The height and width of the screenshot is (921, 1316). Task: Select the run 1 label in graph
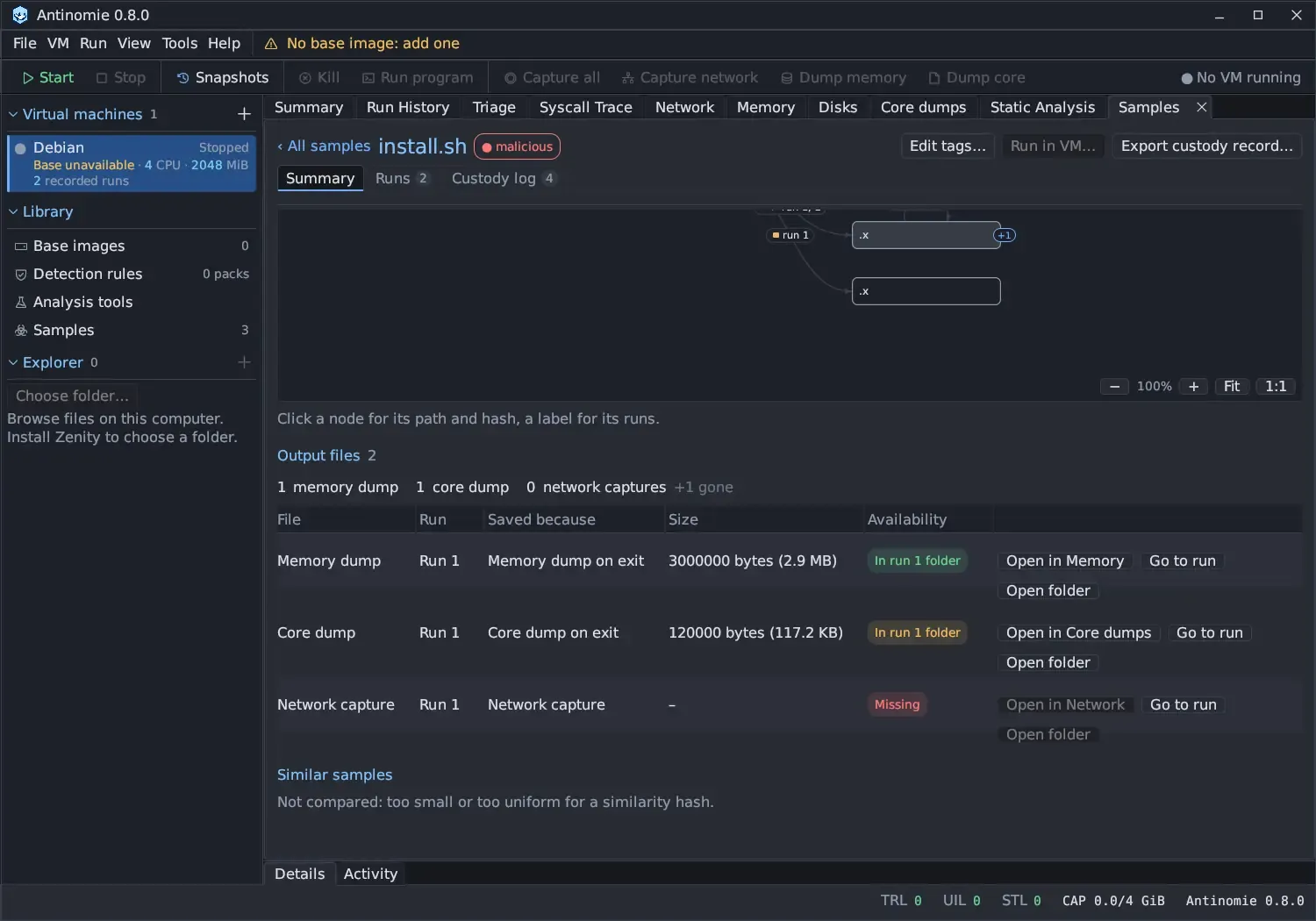pos(790,235)
